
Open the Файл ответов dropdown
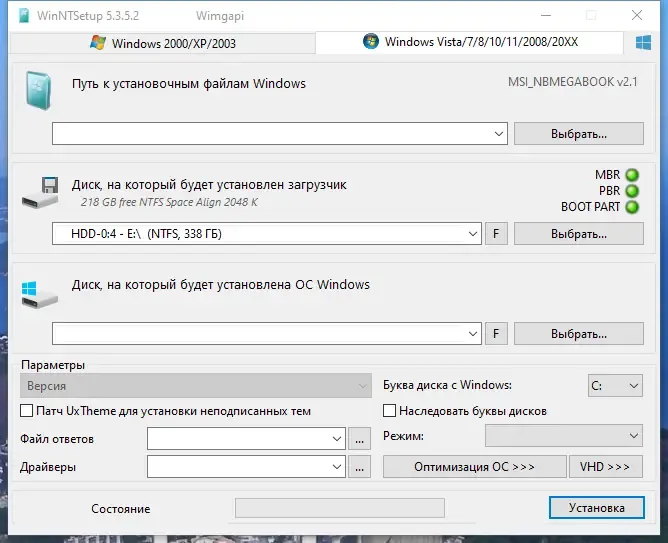pos(246,439)
